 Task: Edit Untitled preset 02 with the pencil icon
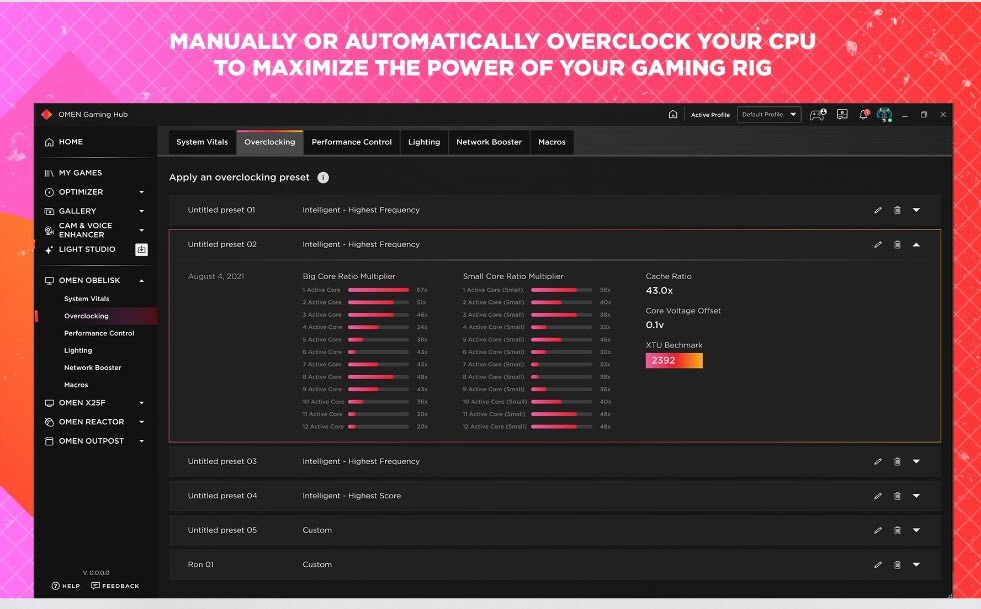878,245
